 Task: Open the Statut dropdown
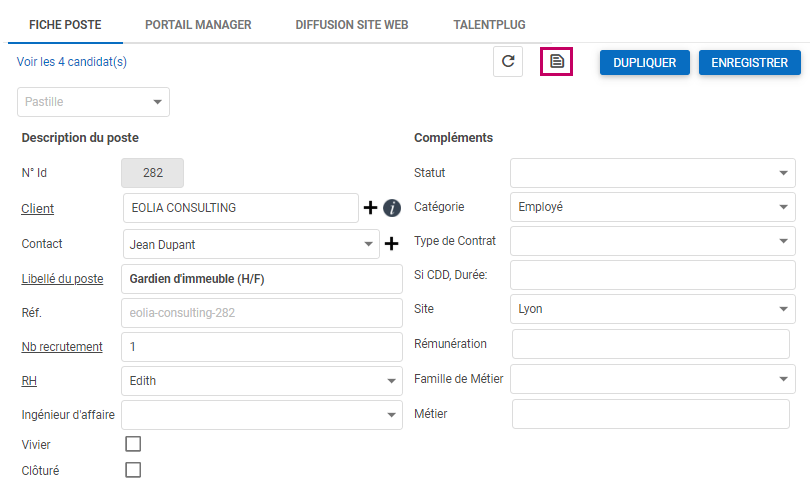click(x=652, y=173)
